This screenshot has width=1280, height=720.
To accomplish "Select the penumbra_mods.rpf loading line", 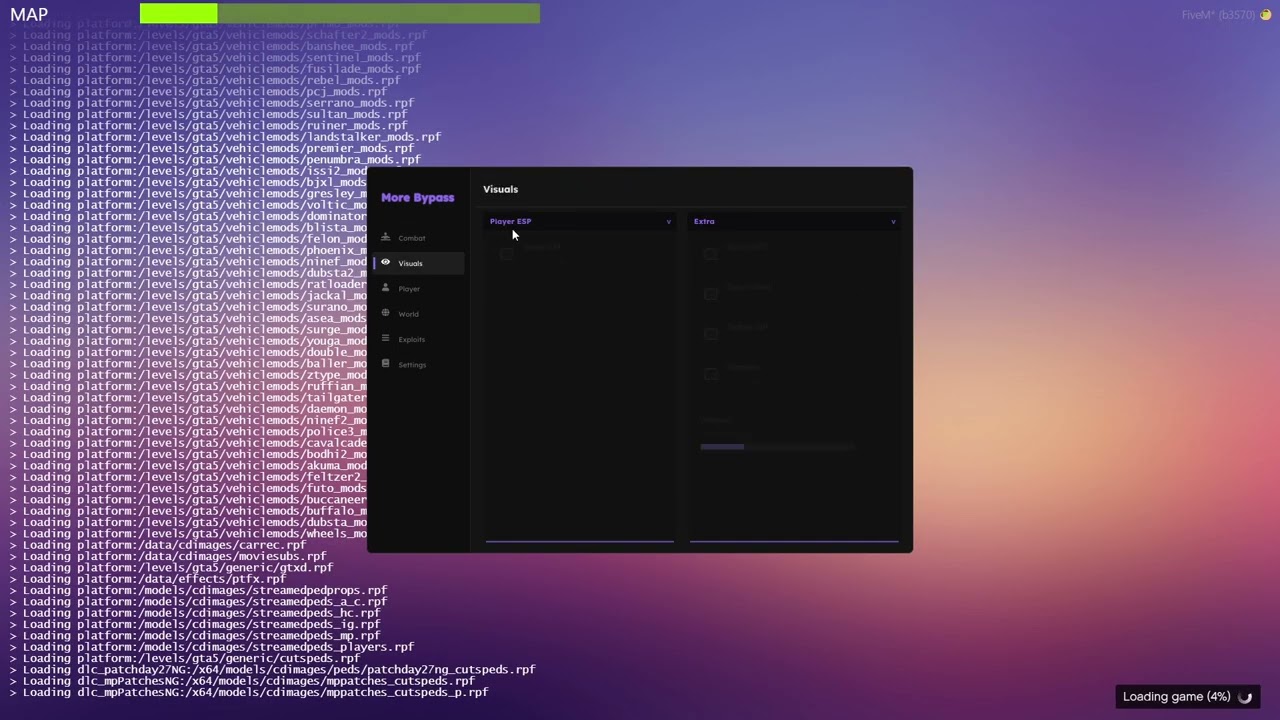I will pos(215,159).
